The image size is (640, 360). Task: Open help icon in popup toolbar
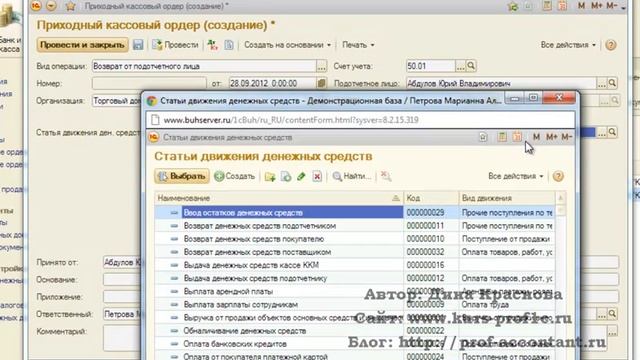coord(558,176)
